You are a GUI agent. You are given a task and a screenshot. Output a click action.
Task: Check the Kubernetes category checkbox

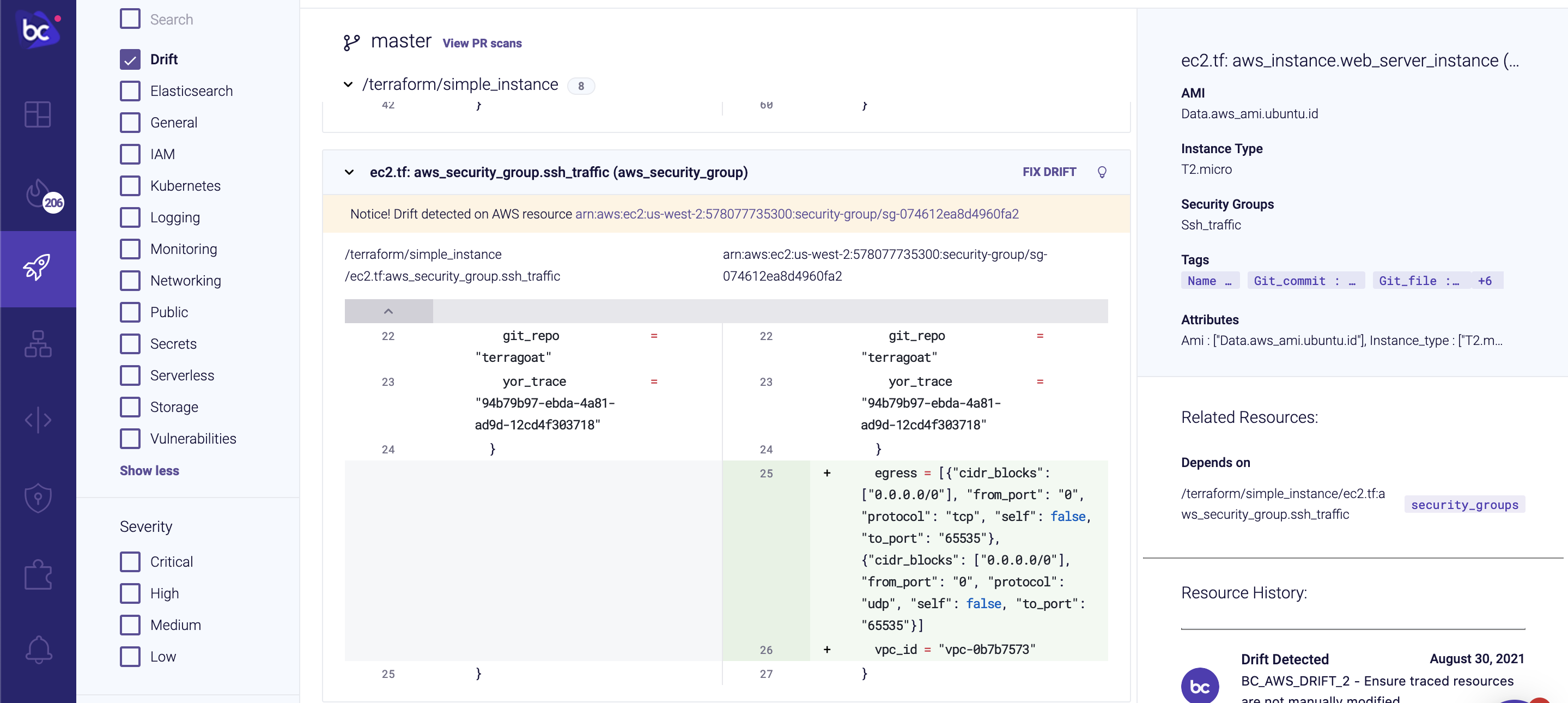pyautogui.click(x=130, y=186)
